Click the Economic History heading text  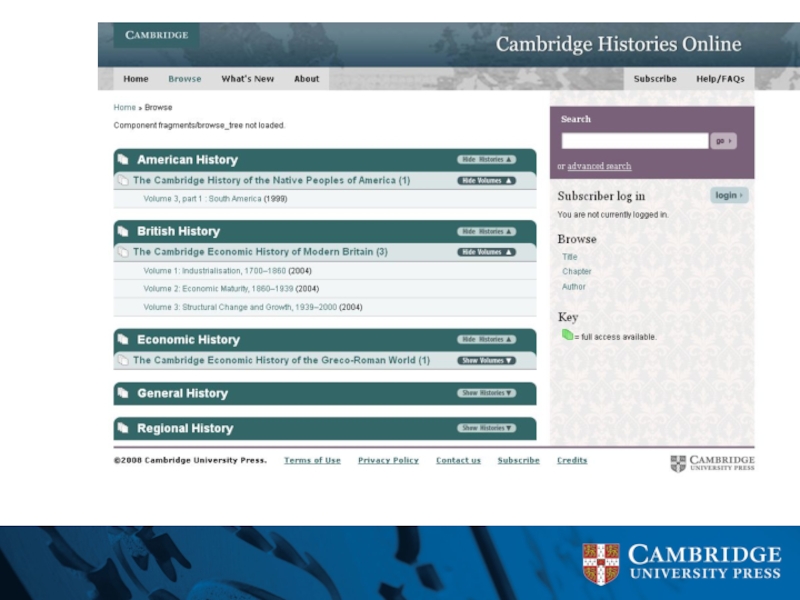pyautogui.click(x=188, y=340)
